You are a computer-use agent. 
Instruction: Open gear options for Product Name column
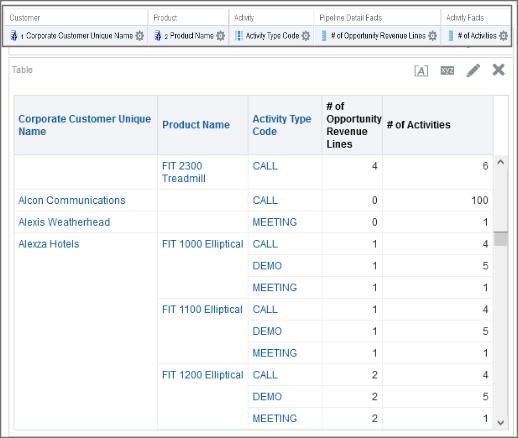(220, 35)
